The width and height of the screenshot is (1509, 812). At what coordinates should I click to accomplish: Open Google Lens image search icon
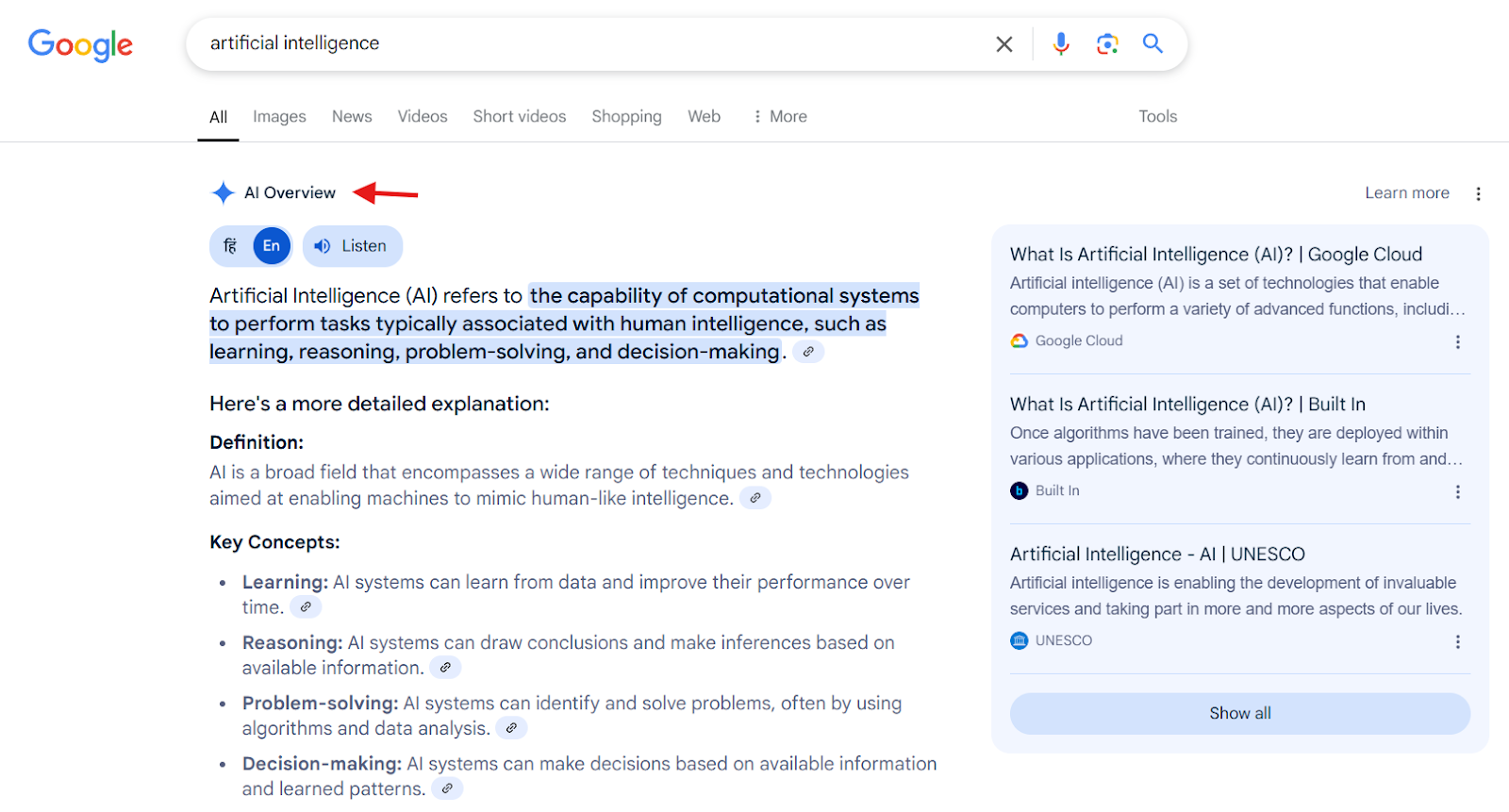pos(1107,43)
